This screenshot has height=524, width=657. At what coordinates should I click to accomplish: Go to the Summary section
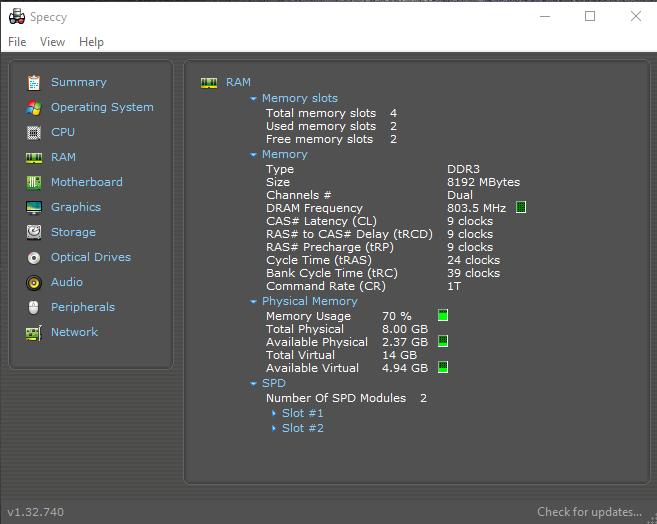tap(79, 82)
